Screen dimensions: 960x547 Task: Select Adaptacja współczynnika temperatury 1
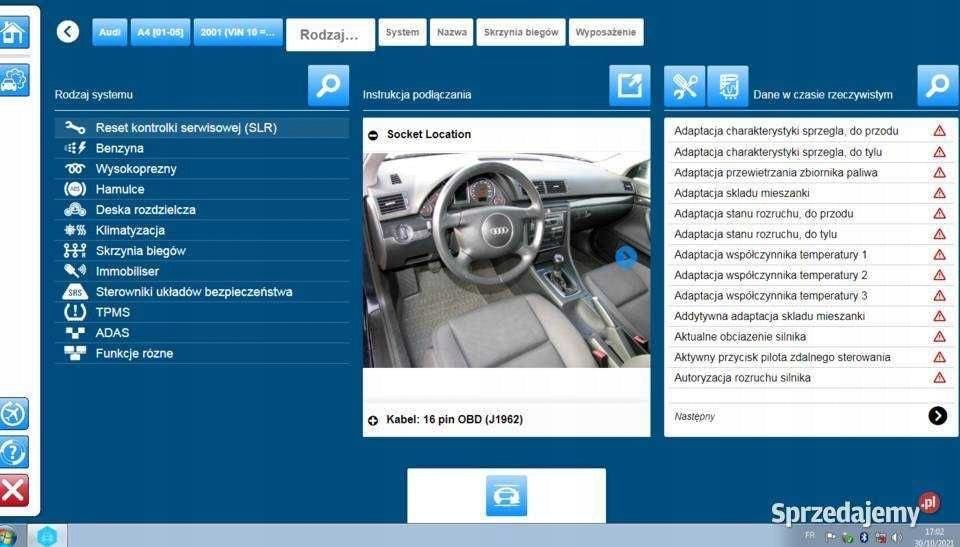[810, 254]
